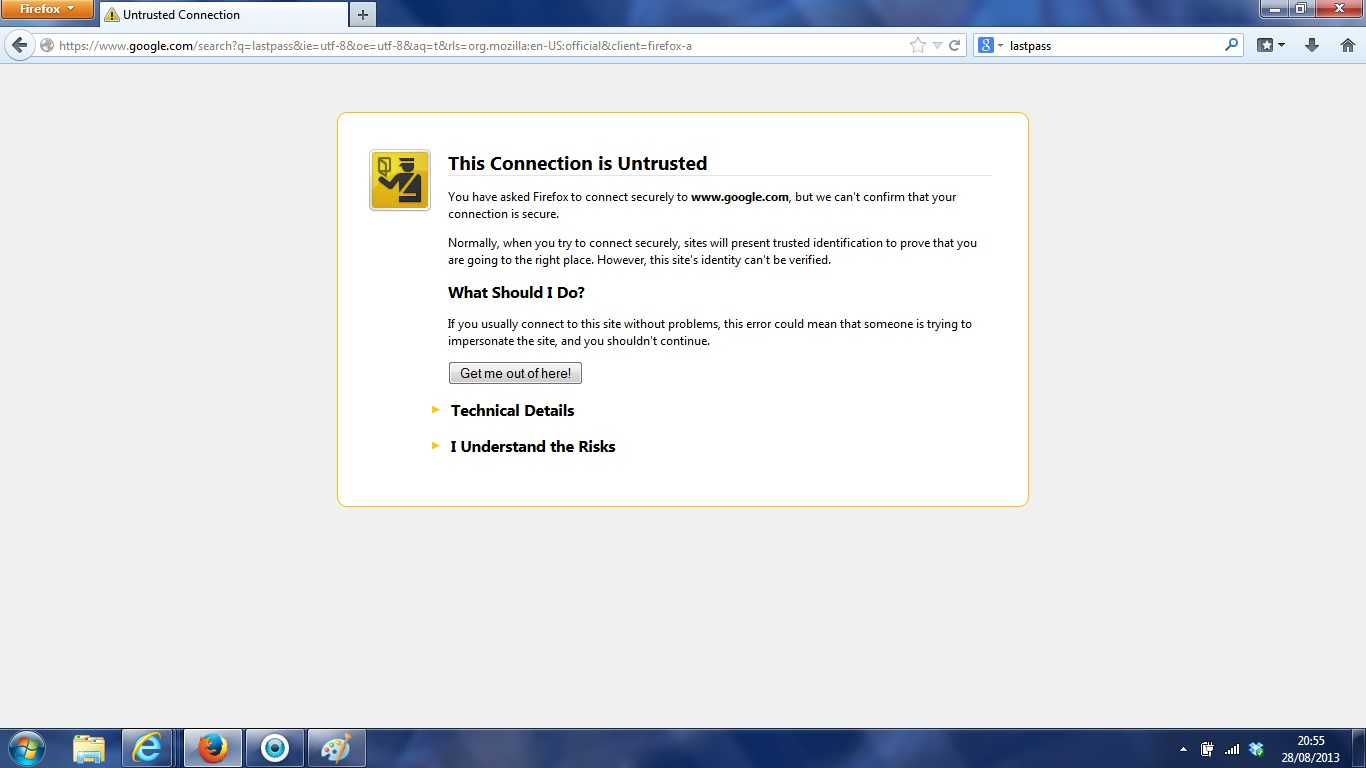The height and width of the screenshot is (768, 1366).
Task: Click the bold www.google.com text
Action: click(740, 197)
